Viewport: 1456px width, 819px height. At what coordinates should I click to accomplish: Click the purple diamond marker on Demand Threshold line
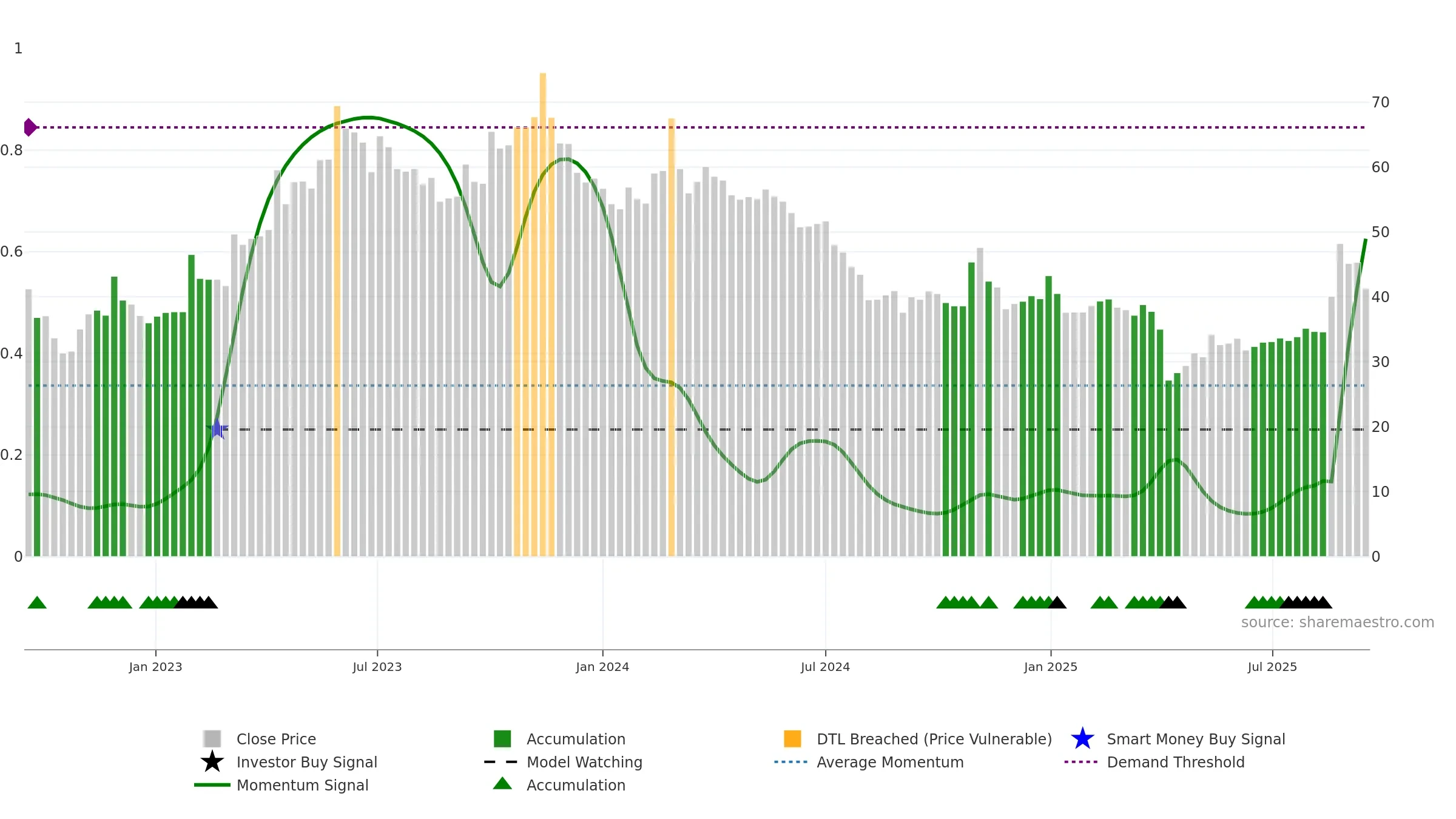coord(30,127)
